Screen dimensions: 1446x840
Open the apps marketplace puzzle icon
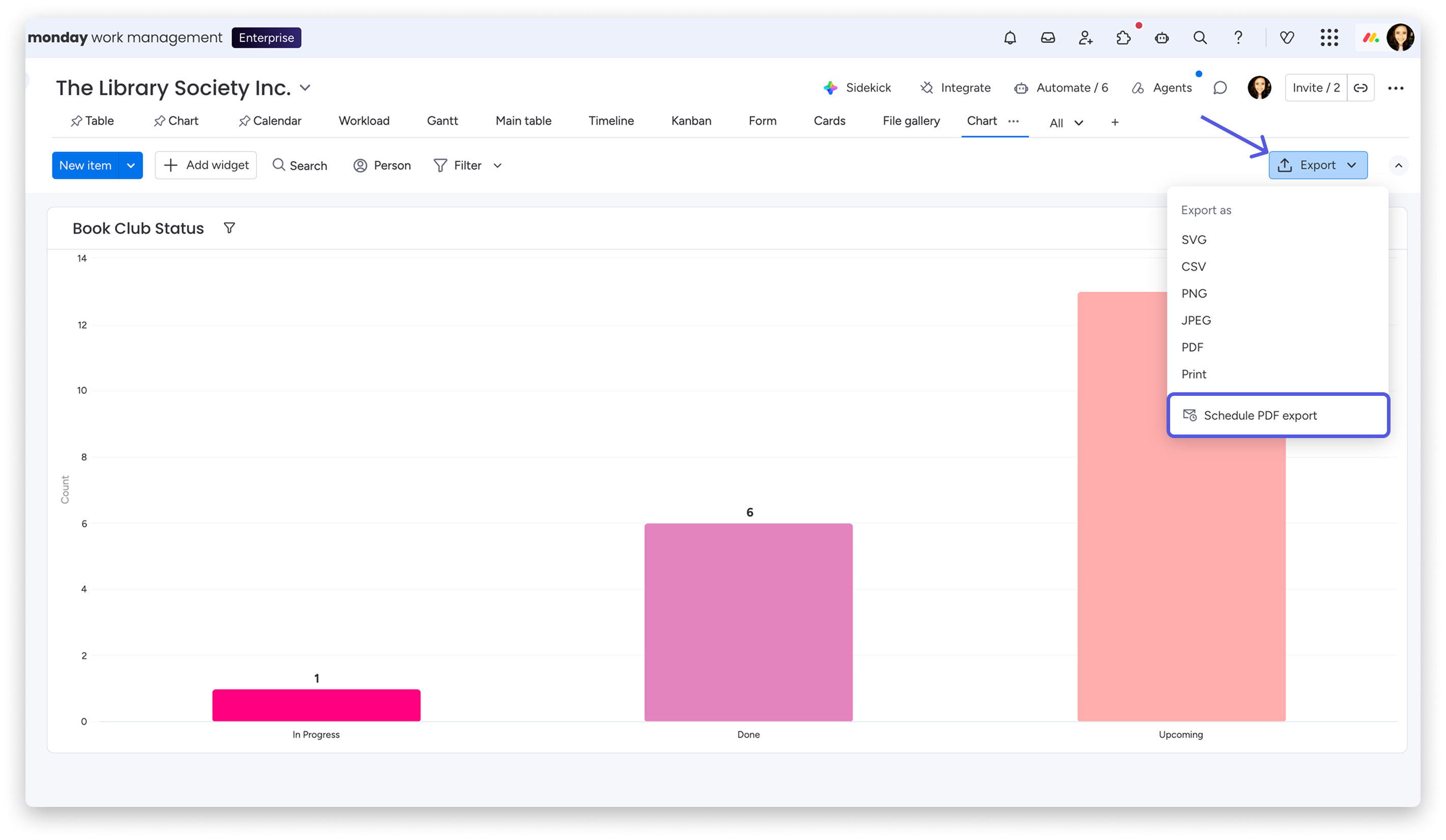coord(1123,38)
